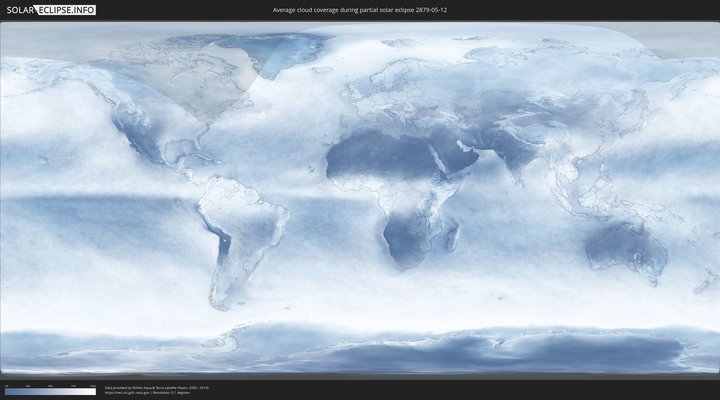The image size is (720, 400).
Task: Click the ECLIPSE.INFO white box in the logo
Action: (x=66, y=10)
